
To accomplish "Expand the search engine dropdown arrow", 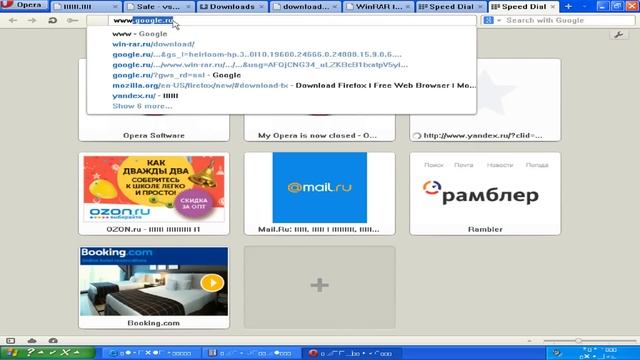I will click(x=499, y=20).
